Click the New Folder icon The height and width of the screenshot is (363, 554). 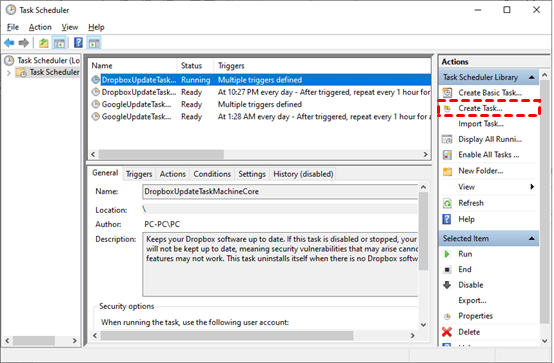coord(447,171)
